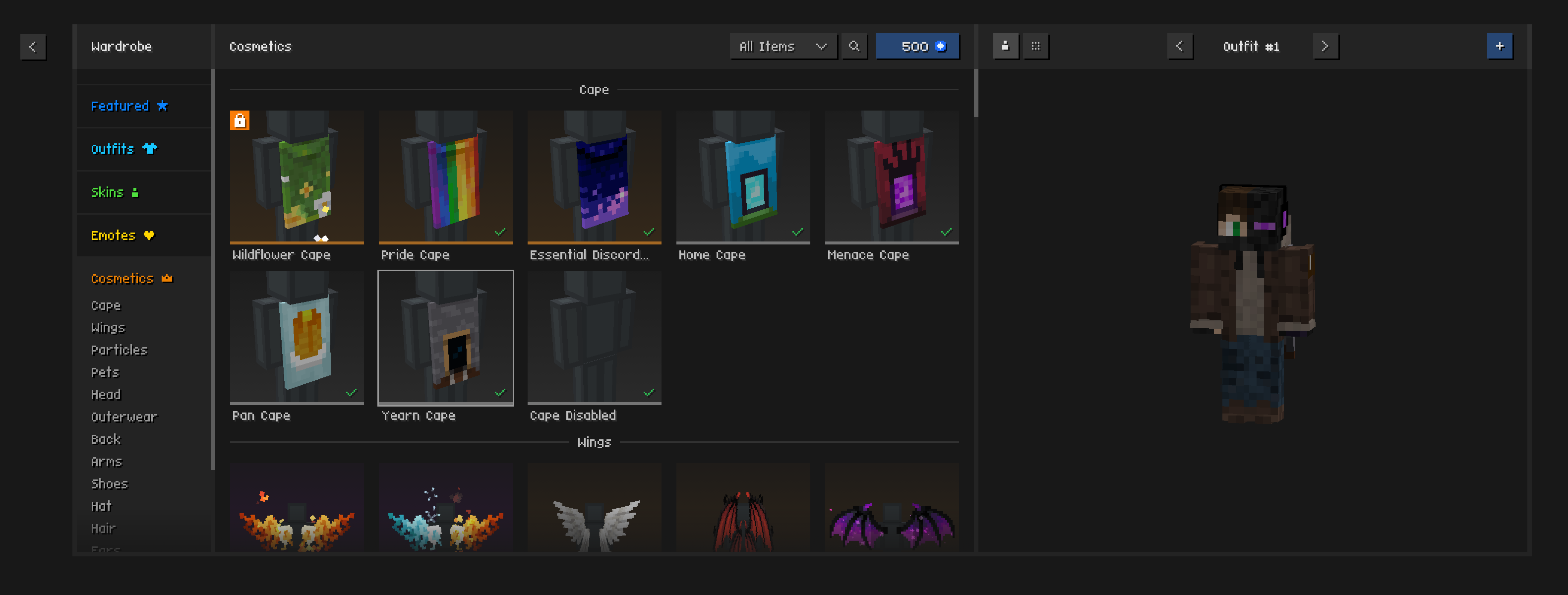
Task: Click the cosmetics list scrollbar
Action: pos(976,93)
